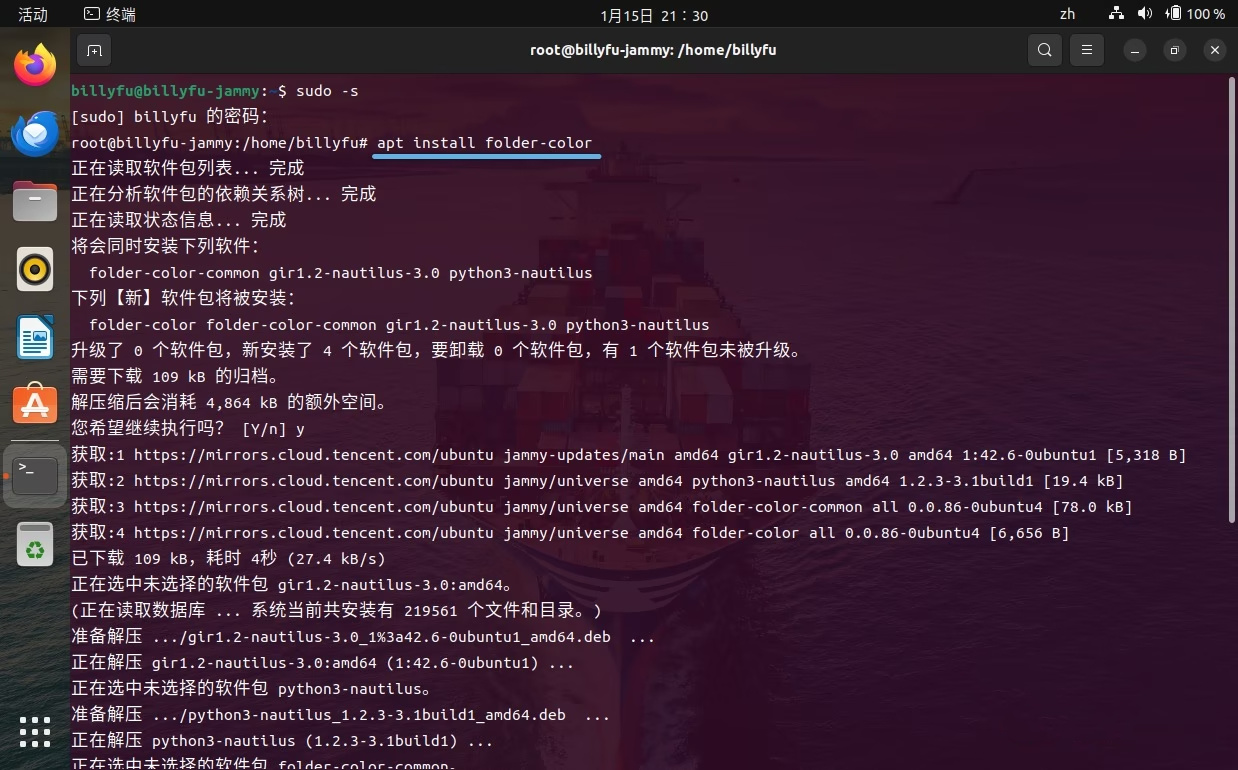
Task: Open Ubuntu Software store
Action: point(35,405)
